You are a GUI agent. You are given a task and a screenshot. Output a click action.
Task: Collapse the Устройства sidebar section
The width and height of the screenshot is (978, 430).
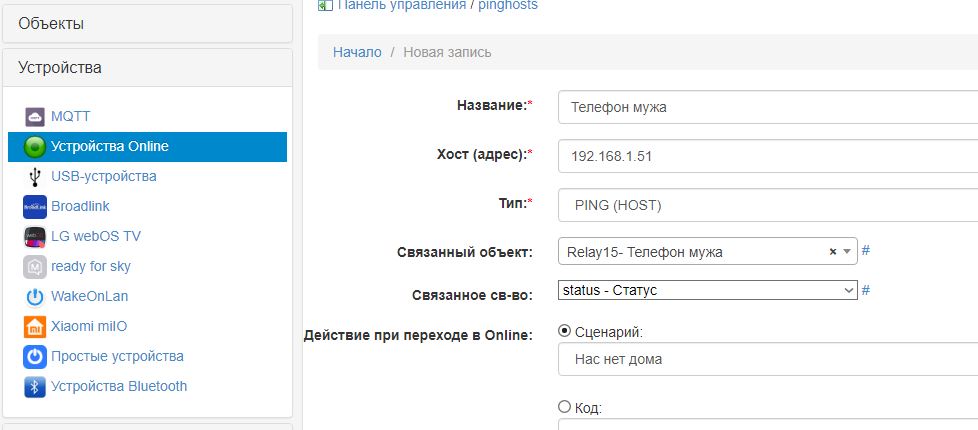tap(147, 67)
